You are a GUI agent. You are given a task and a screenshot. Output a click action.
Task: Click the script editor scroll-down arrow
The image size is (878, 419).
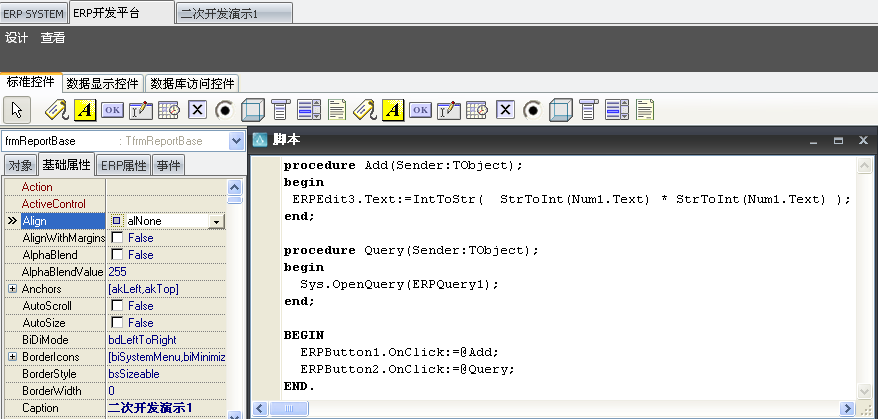864,390
